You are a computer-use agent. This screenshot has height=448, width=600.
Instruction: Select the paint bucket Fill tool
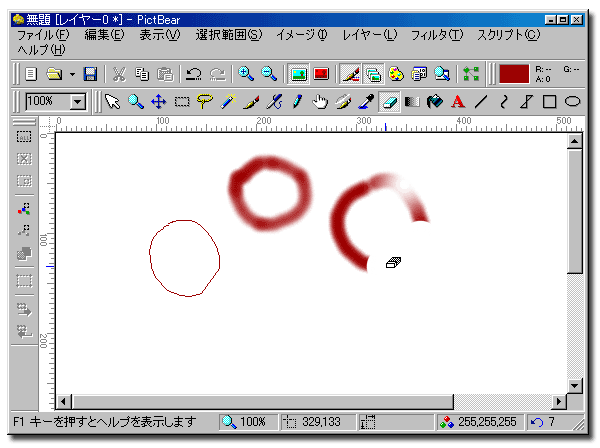[x=435, y=102]
